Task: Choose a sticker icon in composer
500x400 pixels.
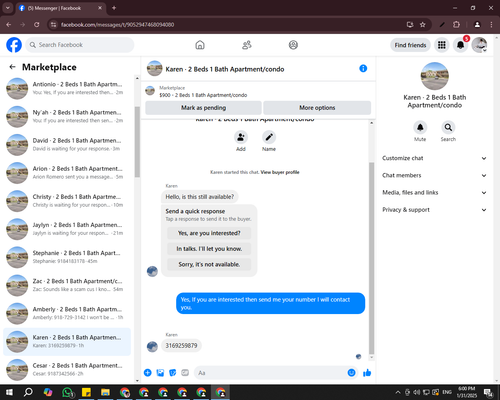Action: coord(173,373)
